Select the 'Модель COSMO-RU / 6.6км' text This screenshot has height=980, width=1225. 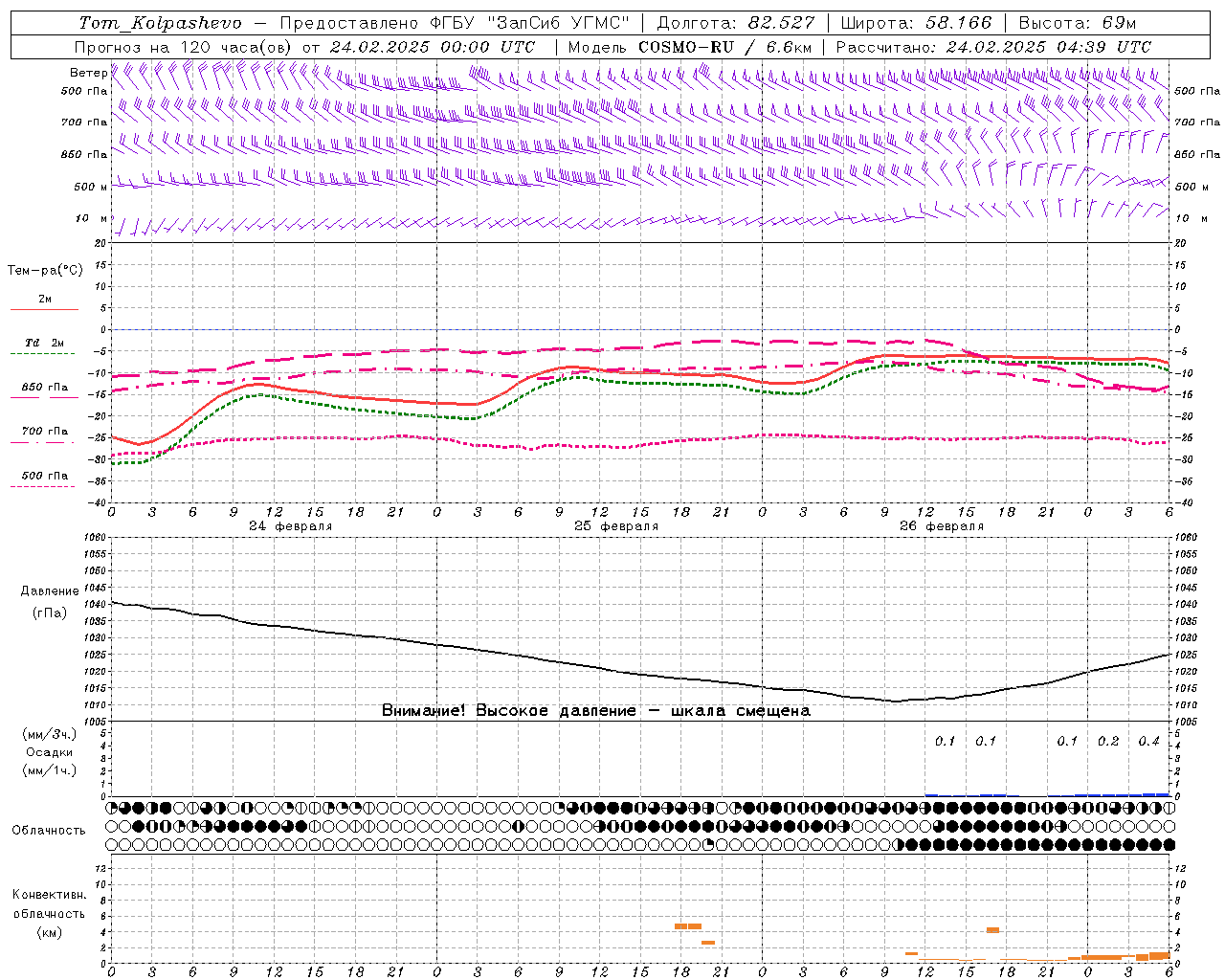click(x=690, y=47)
